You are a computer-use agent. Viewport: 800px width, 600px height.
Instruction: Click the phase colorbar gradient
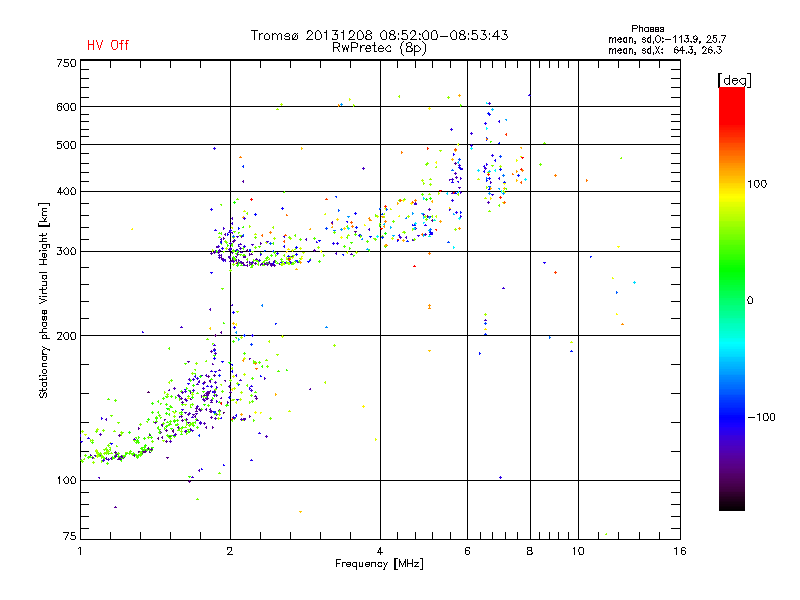(x=732, y=298)
